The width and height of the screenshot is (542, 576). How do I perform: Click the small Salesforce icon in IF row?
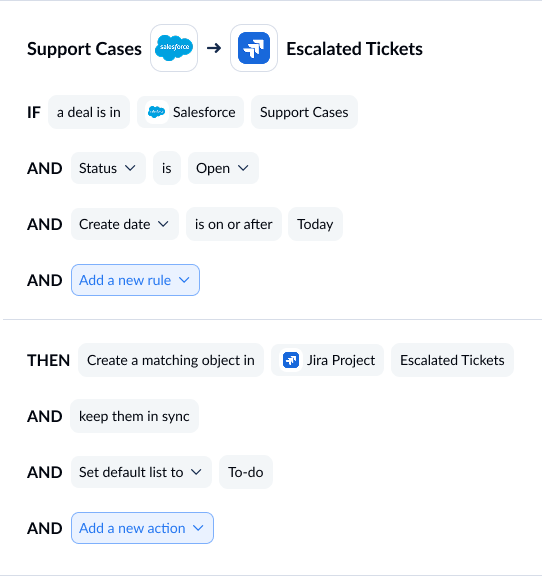(x=157, y=112)
